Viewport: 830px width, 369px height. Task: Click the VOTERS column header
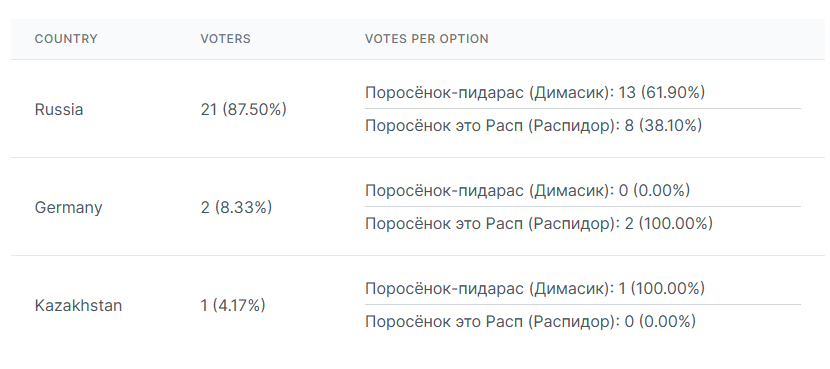point(225,39)
